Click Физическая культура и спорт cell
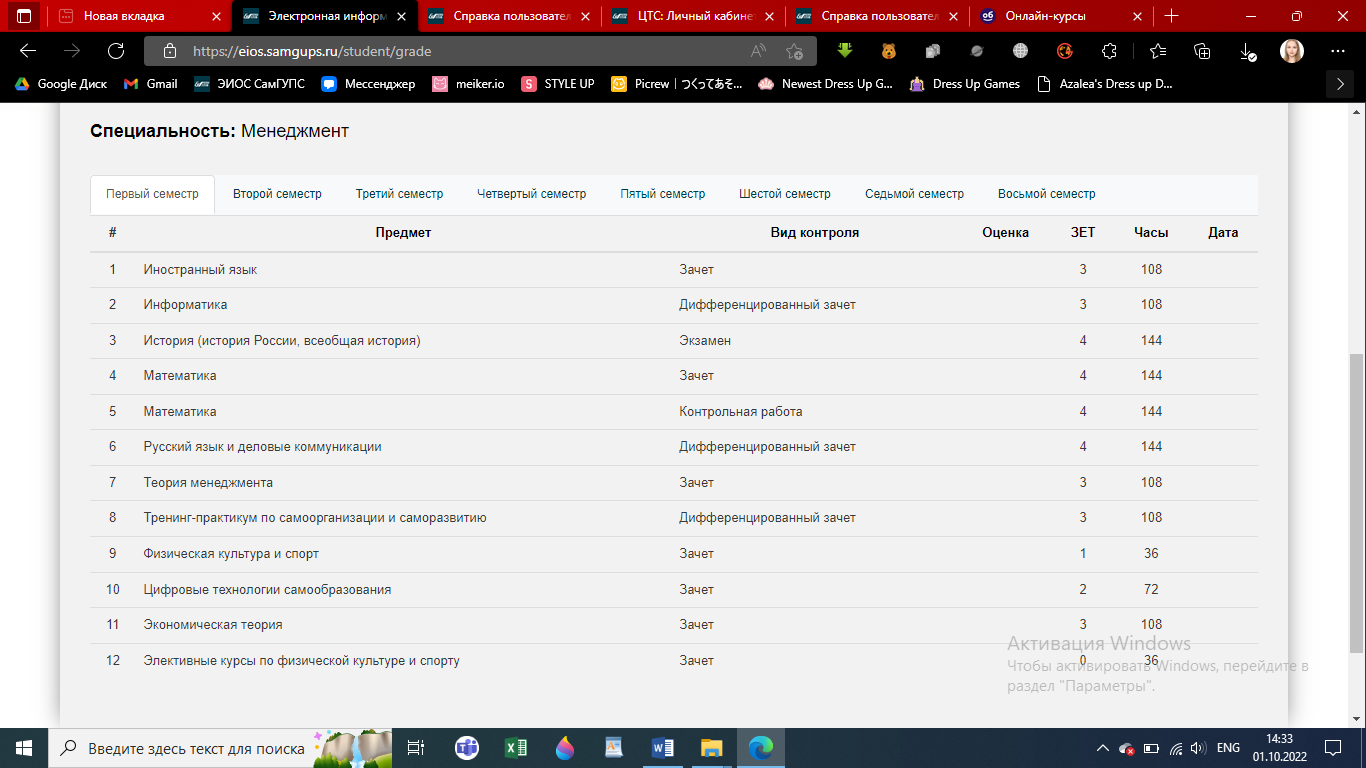The image size is (1366, 768). [231, 554]
